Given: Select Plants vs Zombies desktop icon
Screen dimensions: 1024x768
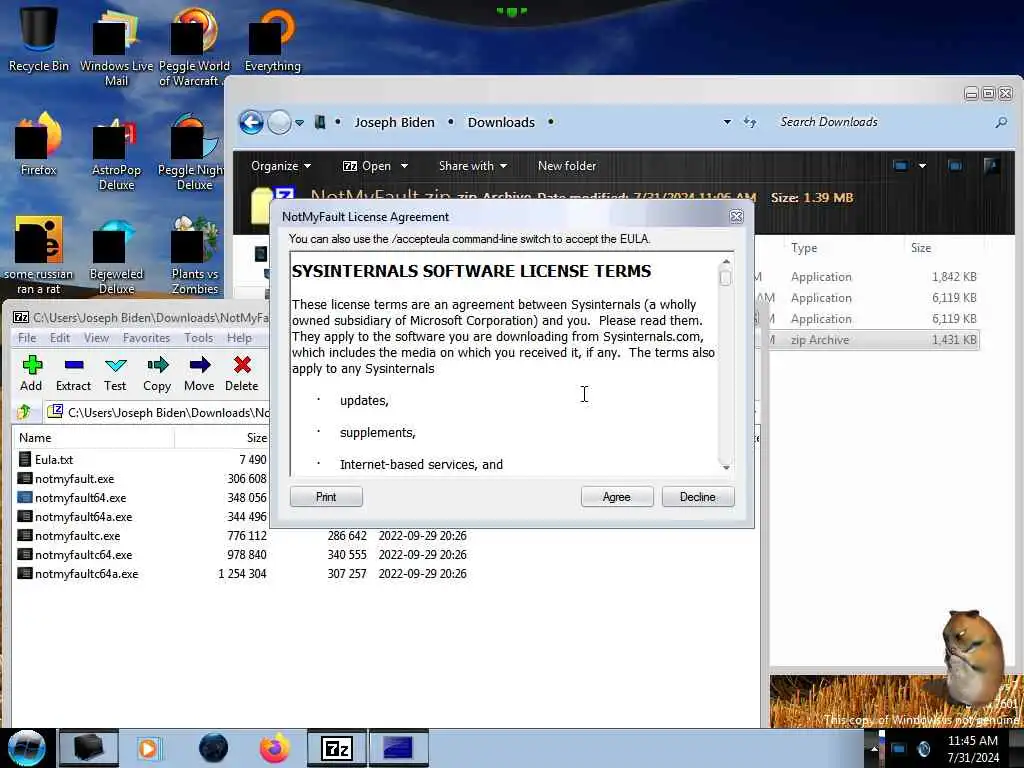Looking at the screenshot, I should (x=195, y=257).
